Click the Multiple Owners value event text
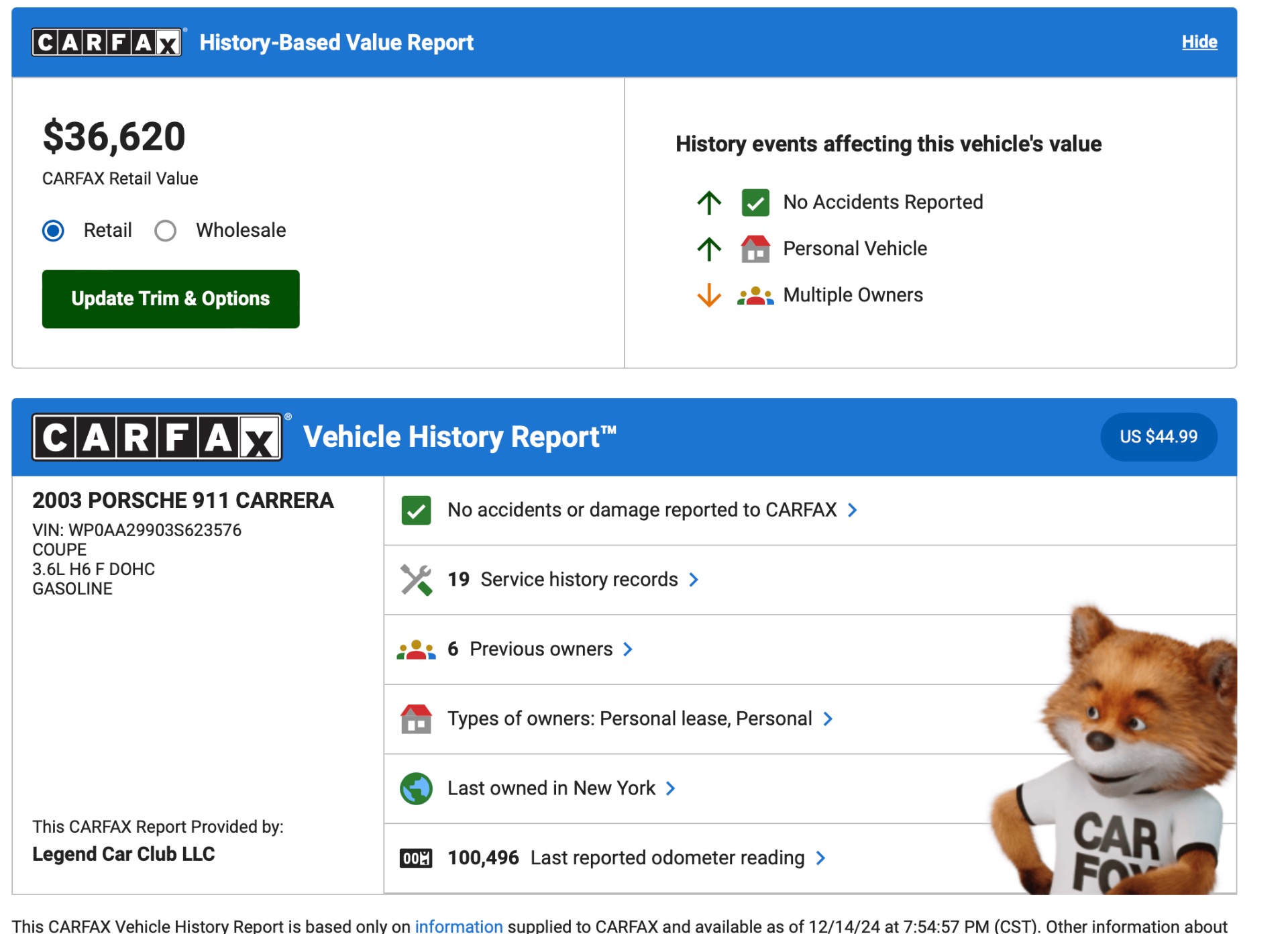The width and height of the screenshot is (1288, 934). [x=853, y=295]
